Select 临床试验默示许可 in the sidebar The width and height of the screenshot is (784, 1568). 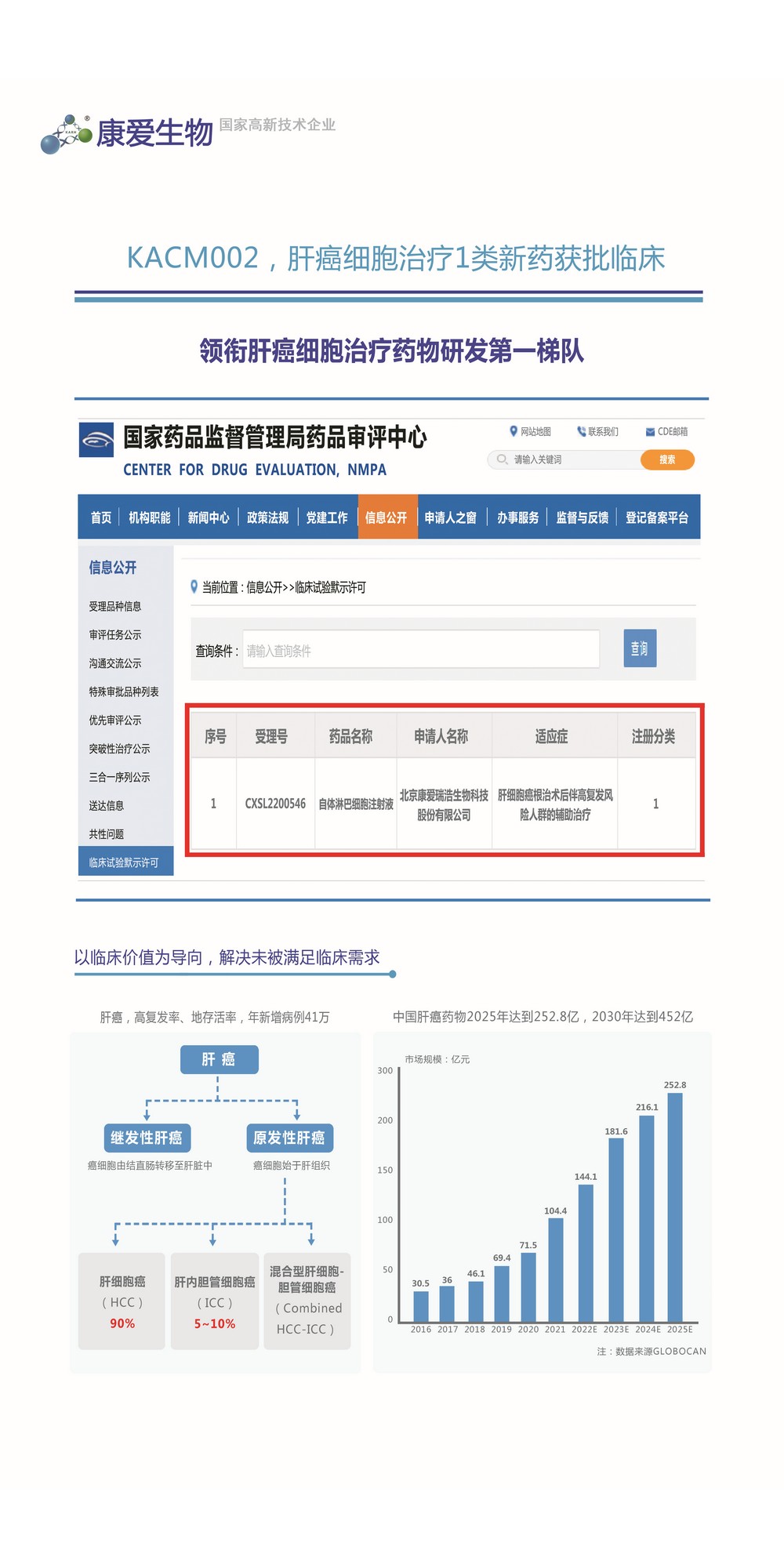[x=125, y=862]
